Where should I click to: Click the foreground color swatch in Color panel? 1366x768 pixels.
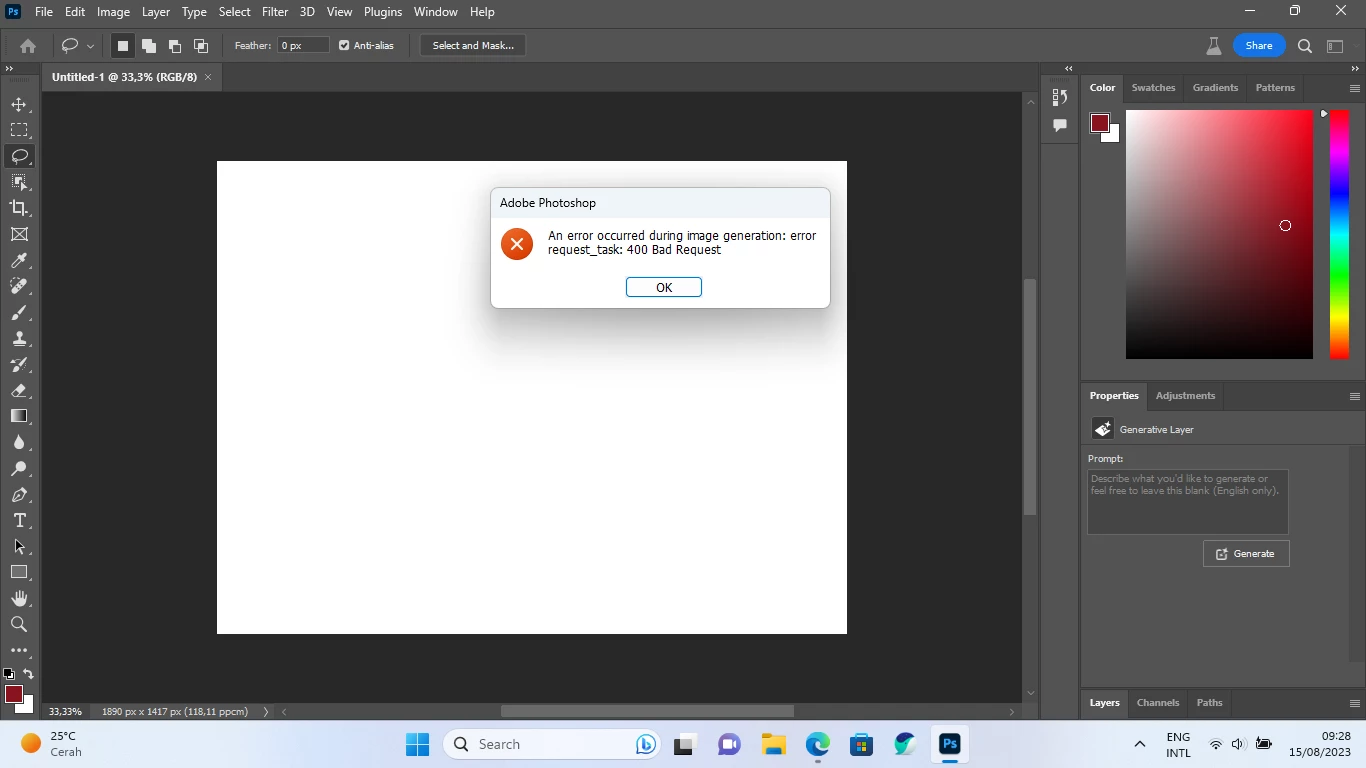pos(1100,123)
